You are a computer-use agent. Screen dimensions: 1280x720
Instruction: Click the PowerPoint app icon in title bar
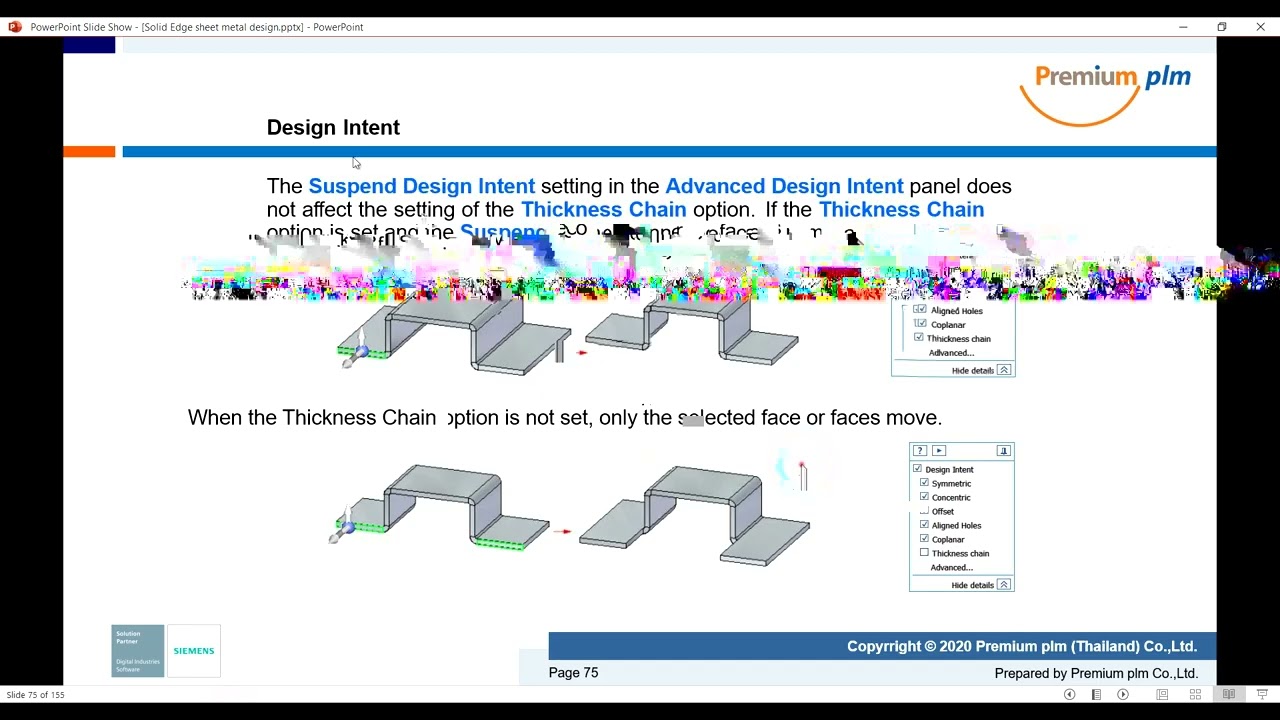pos(14,27)
